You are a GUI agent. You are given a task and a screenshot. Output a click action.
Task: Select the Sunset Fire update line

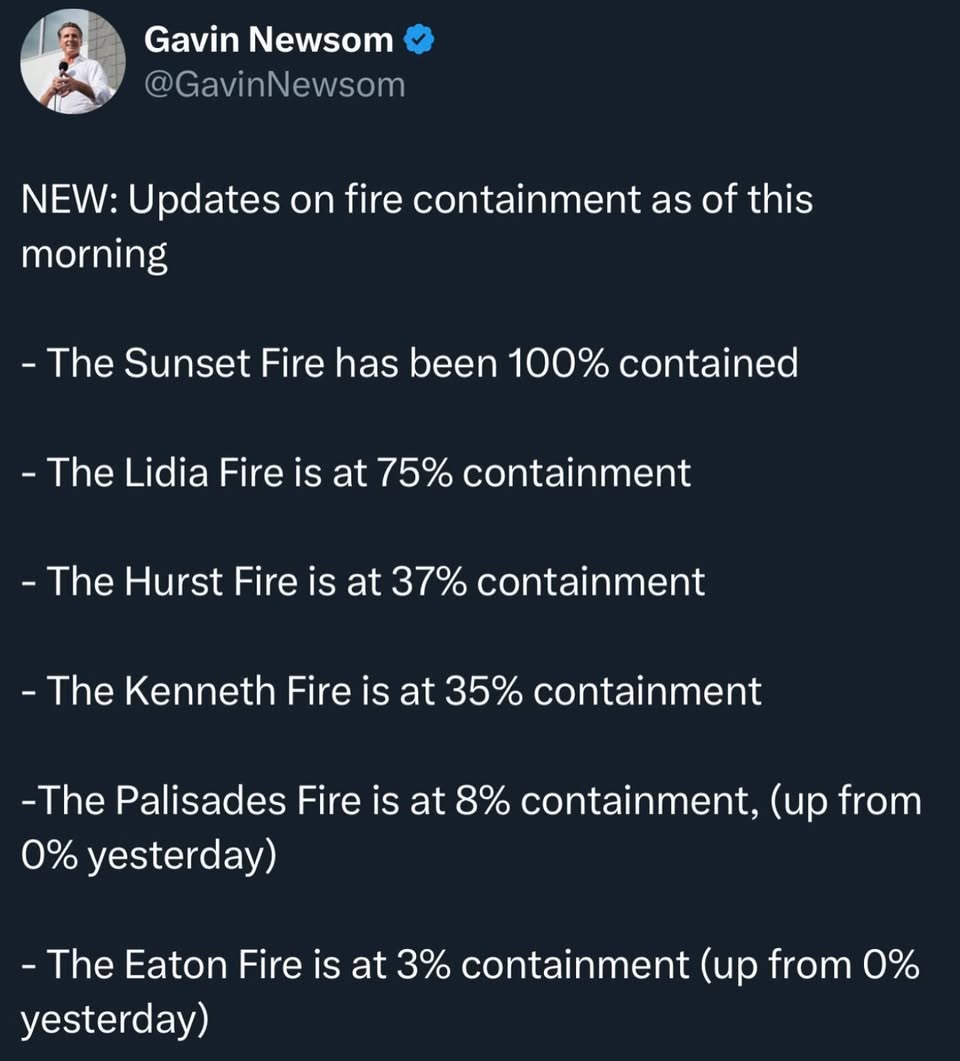tap(410, 363)
